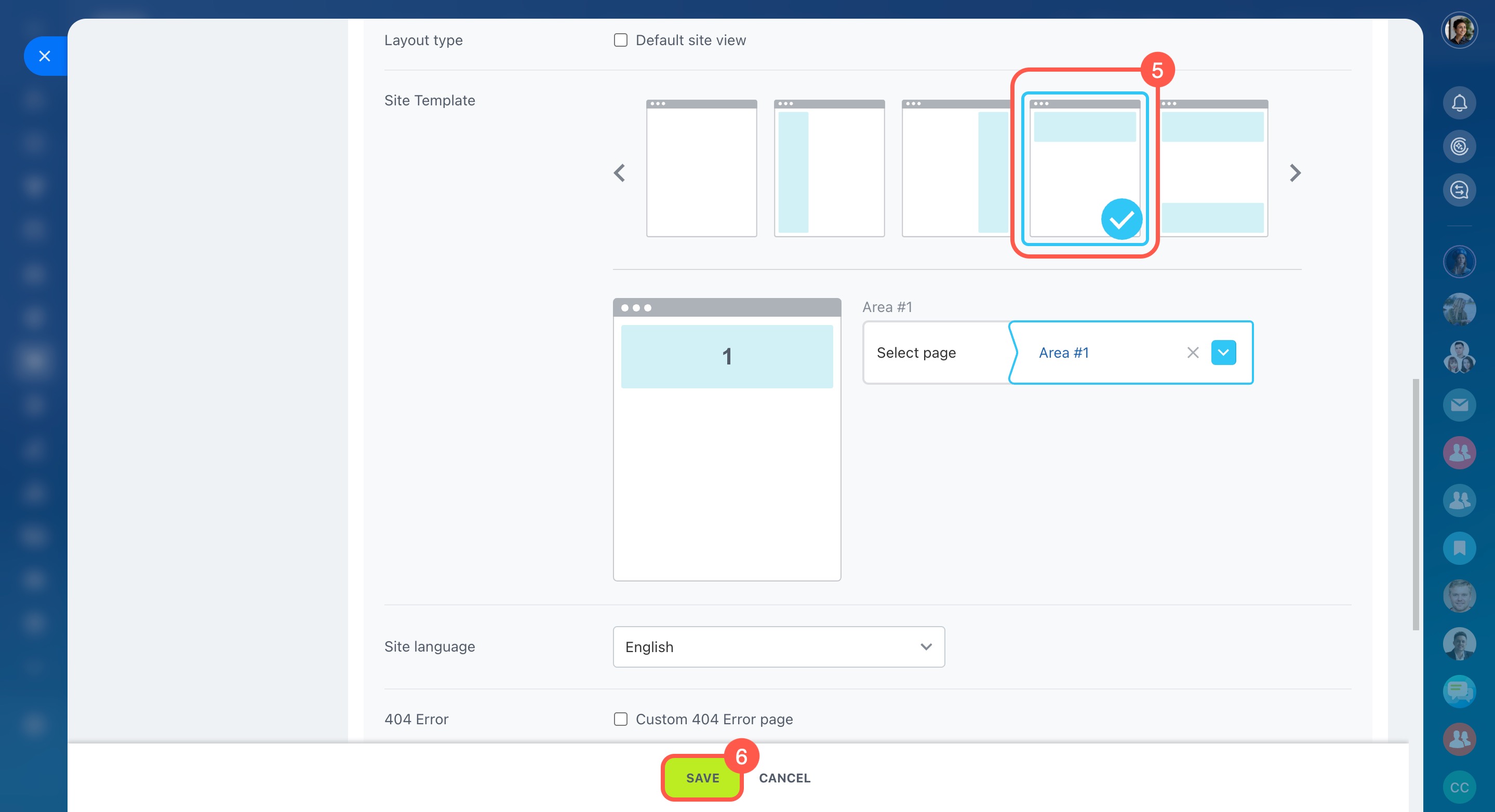Open the long-haired contact avatar

click(x=1459, y=309)
